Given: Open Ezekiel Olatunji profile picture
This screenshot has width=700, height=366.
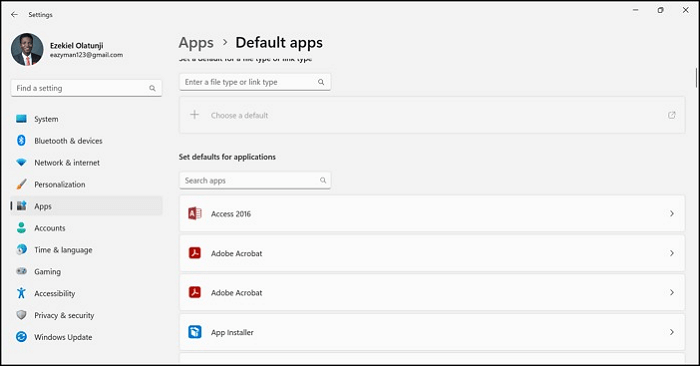Looking at the screenshot, I should click(x=27, y=49).
